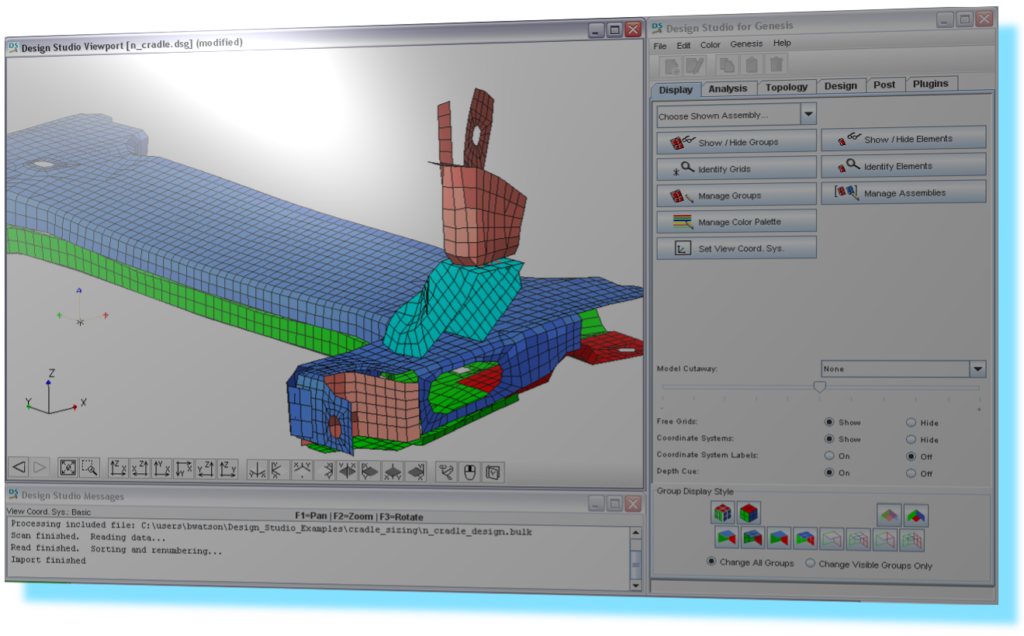Image resolution: width=1024 pixels, height=636 pixels.
Task: Click Show / Hide Groups button
Action: pos(737,142)
